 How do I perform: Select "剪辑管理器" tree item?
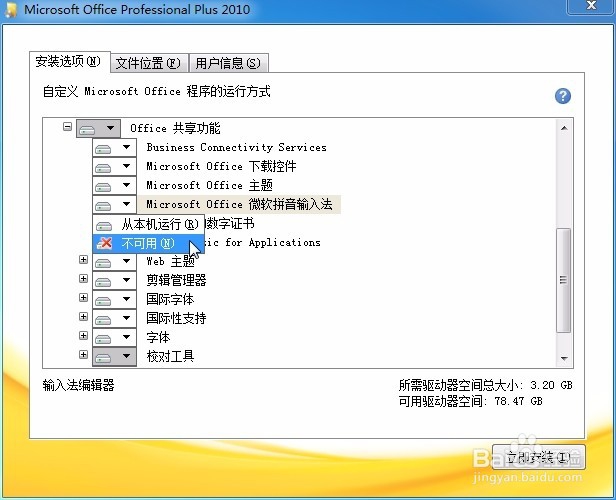coord(176,280)
